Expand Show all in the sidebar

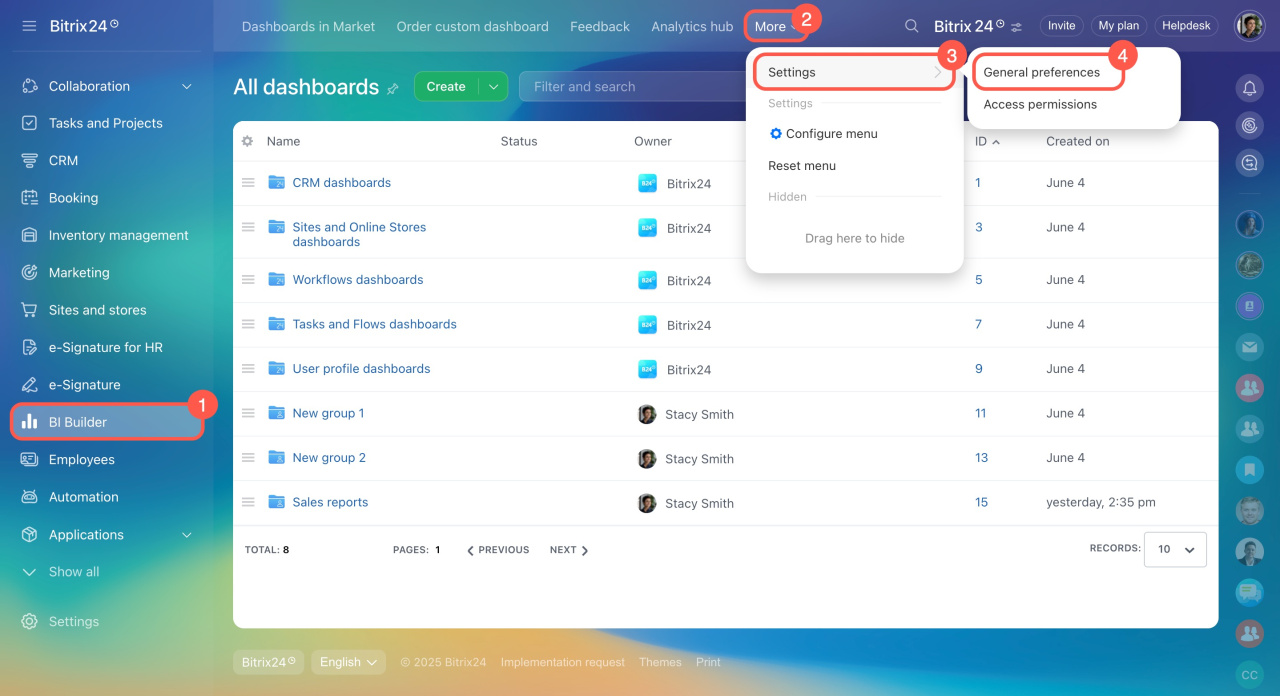click(61, 572)
